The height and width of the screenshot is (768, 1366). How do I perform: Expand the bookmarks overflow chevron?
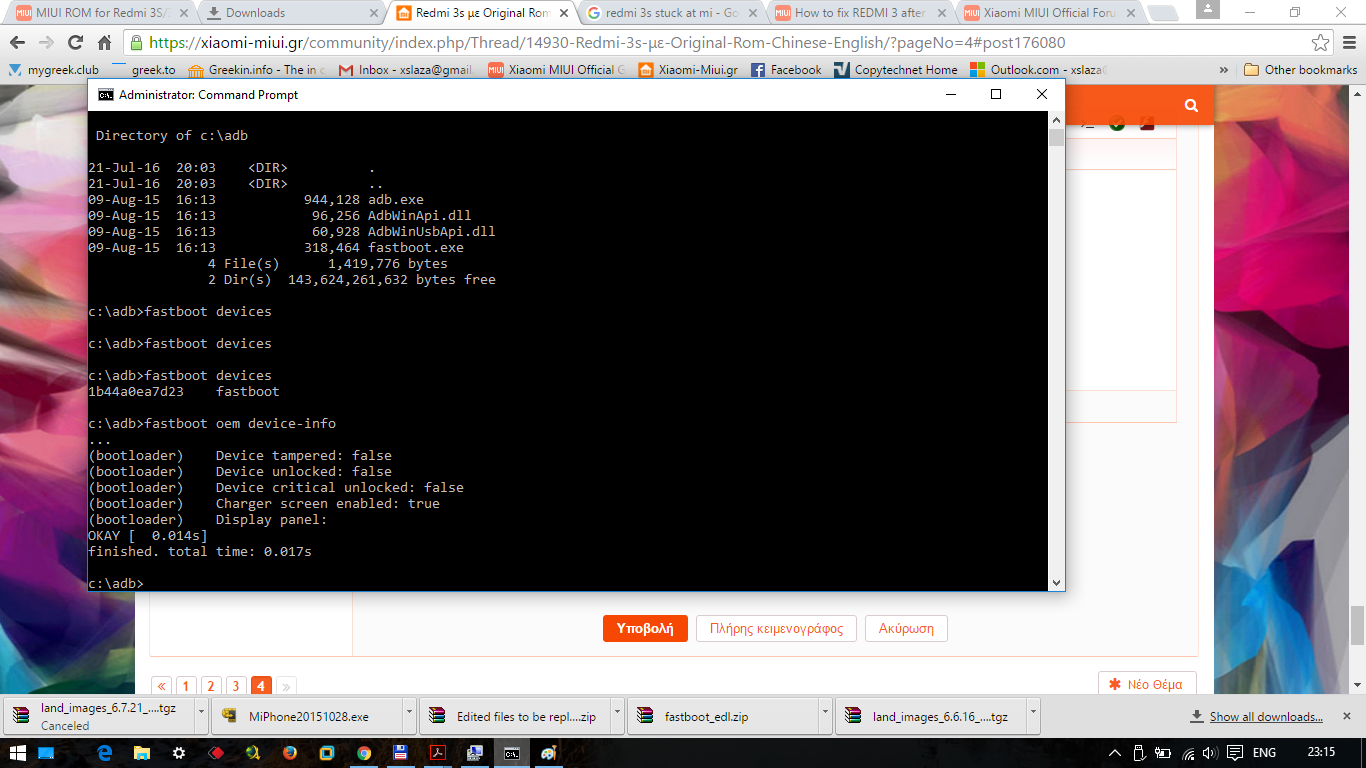[1224, 70]
